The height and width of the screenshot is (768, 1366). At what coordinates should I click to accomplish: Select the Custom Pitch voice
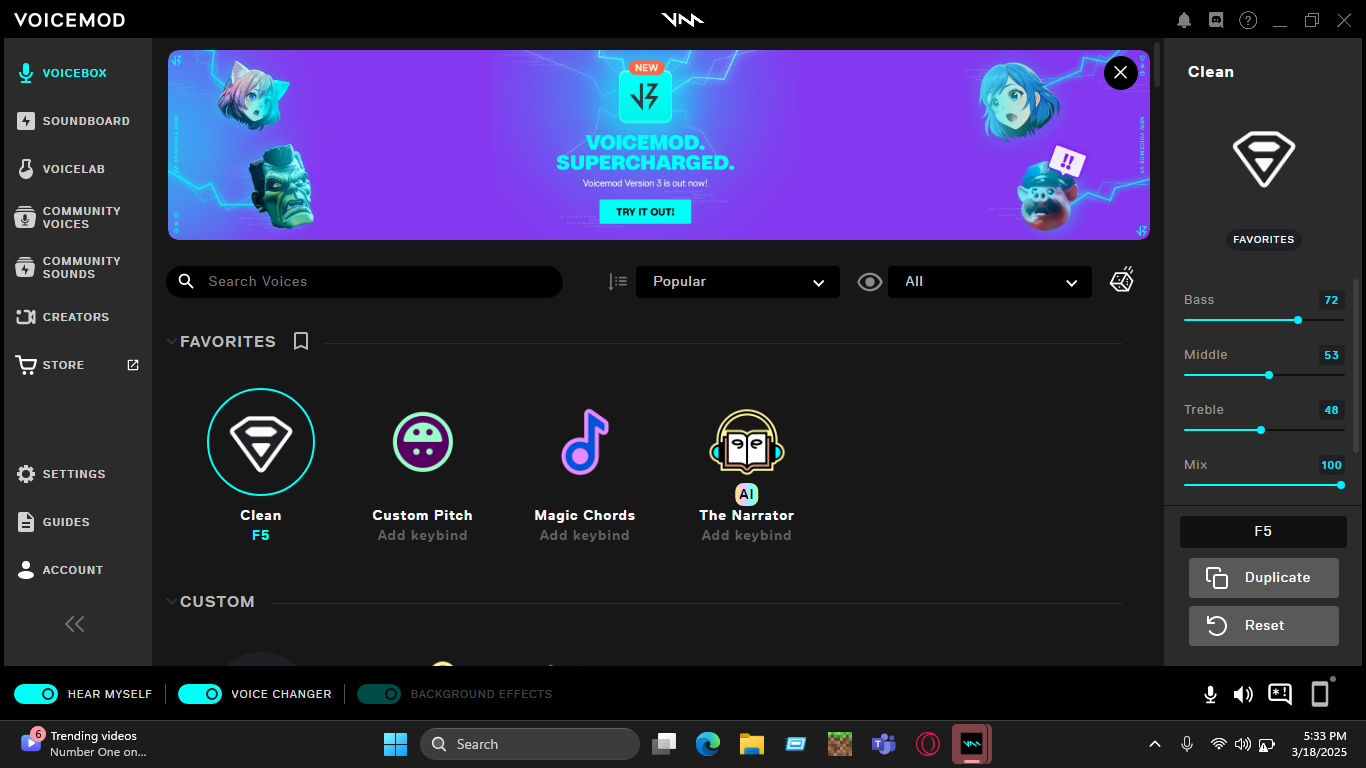(x=423, y=442)
